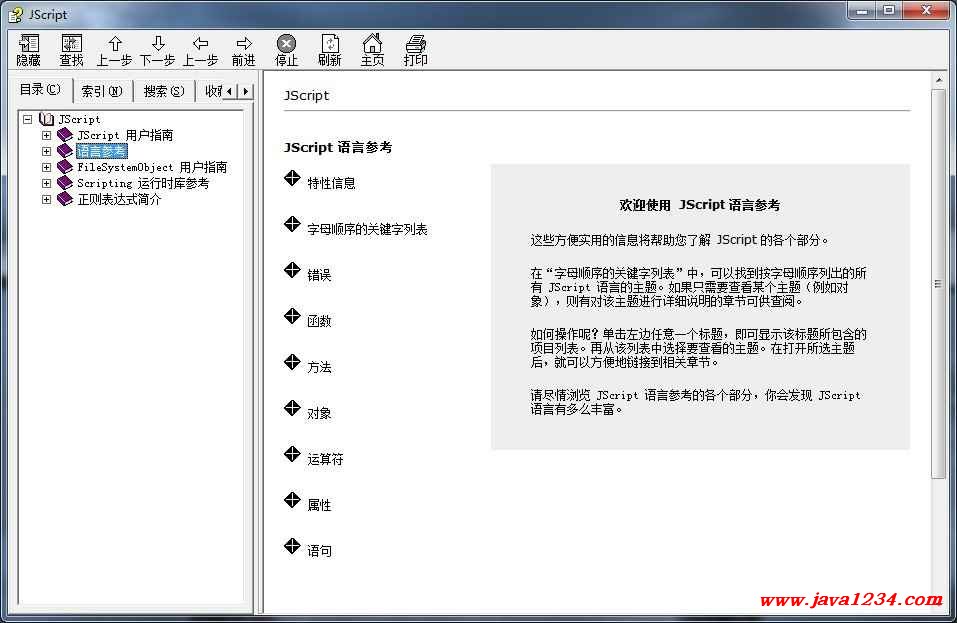Expand the 正则表达式简介 node
The width and height of the screenshot is (957, 623).
click(46, 199)
